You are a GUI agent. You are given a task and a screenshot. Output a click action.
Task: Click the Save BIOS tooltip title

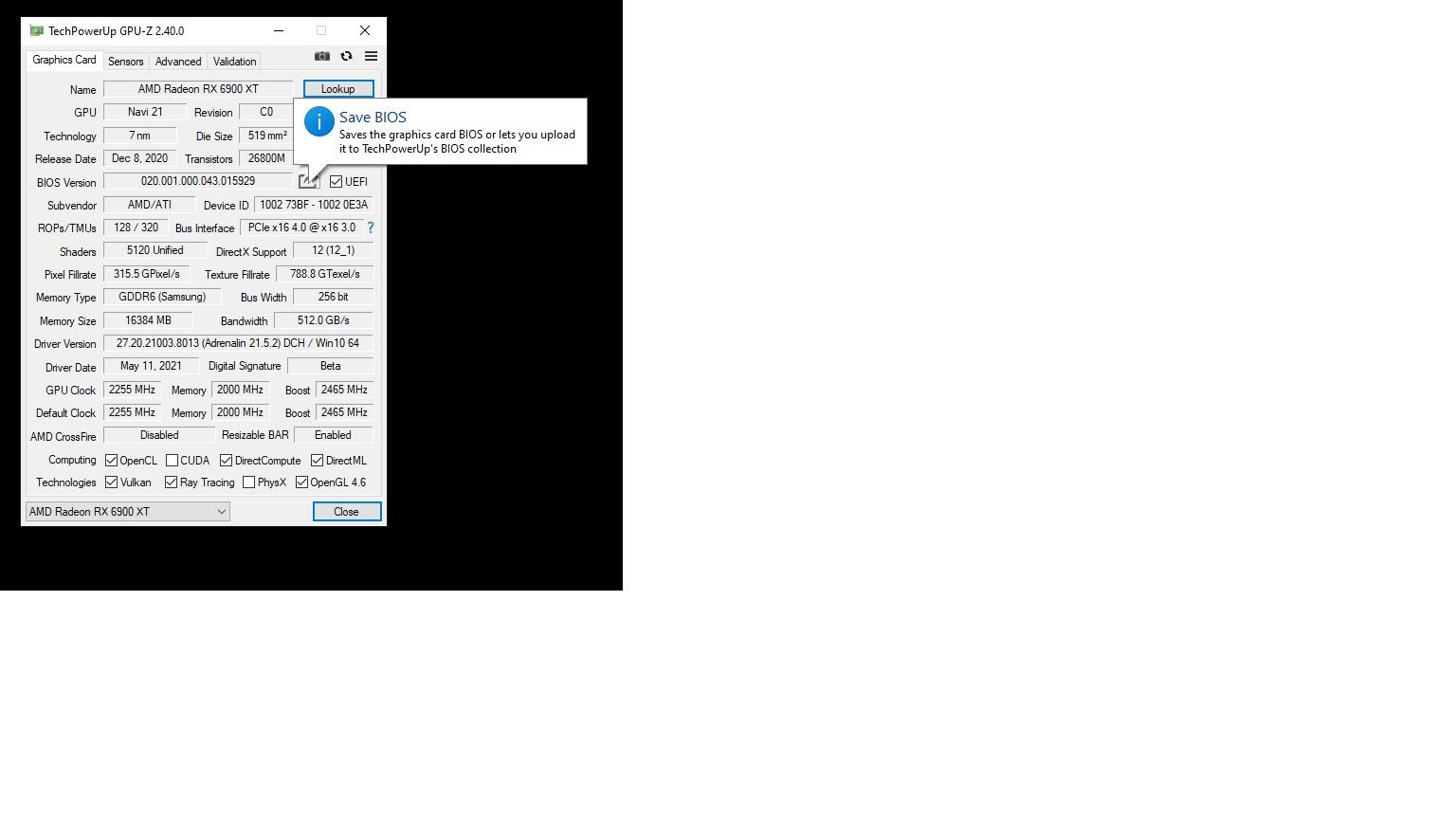click(x=373, y=118)
